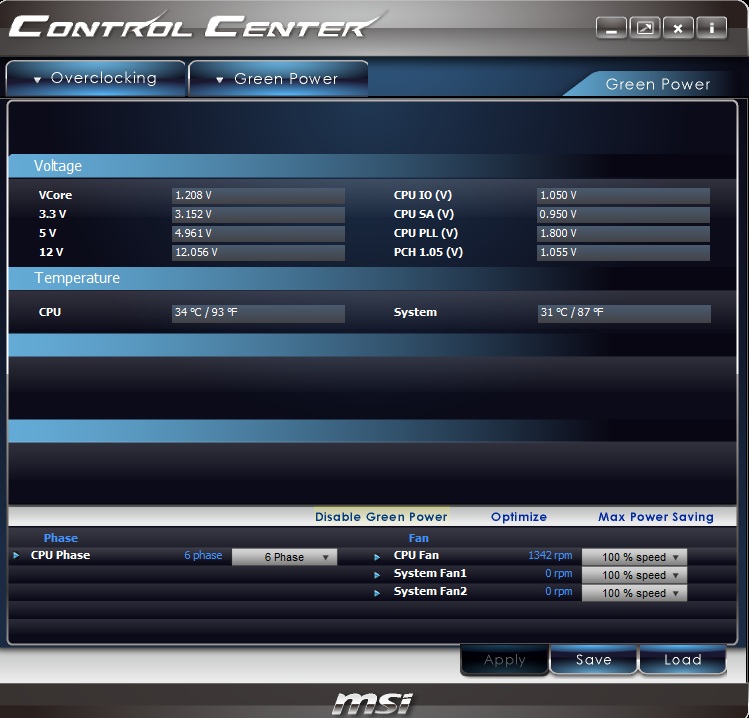Click the info icon in title bar
Image resolution: width=749 pixels, height=718 pixels.
tap(711, 28)
